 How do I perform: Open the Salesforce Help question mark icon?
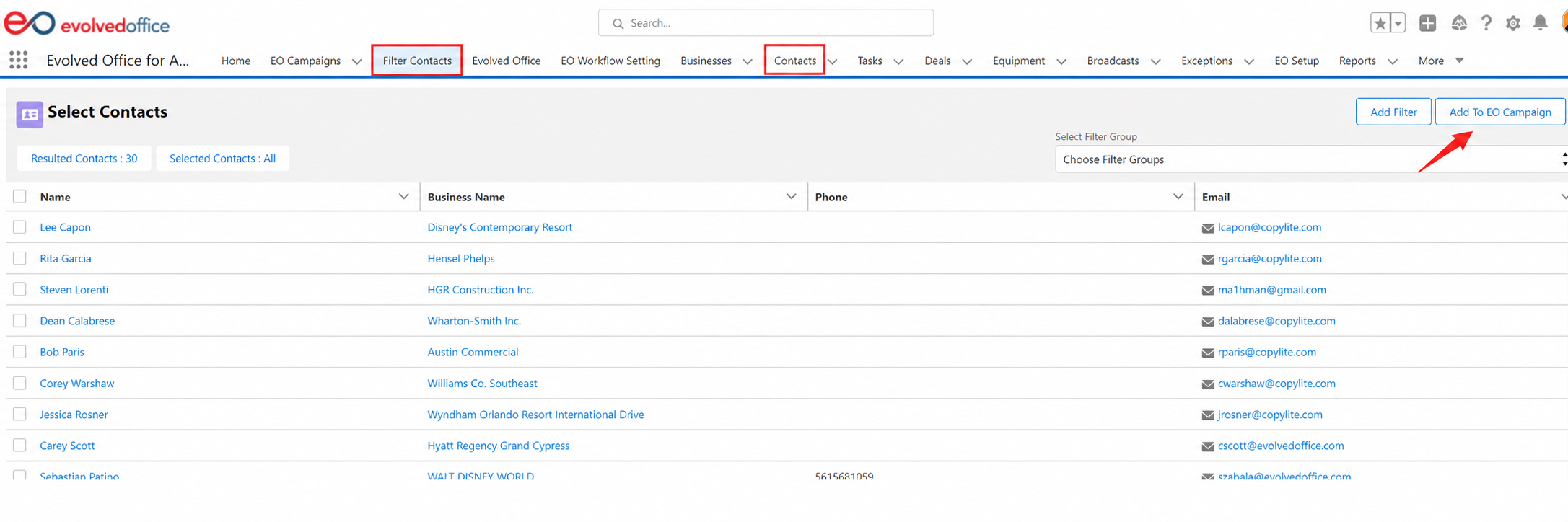pyautogui.click(x=1486, y=23)
